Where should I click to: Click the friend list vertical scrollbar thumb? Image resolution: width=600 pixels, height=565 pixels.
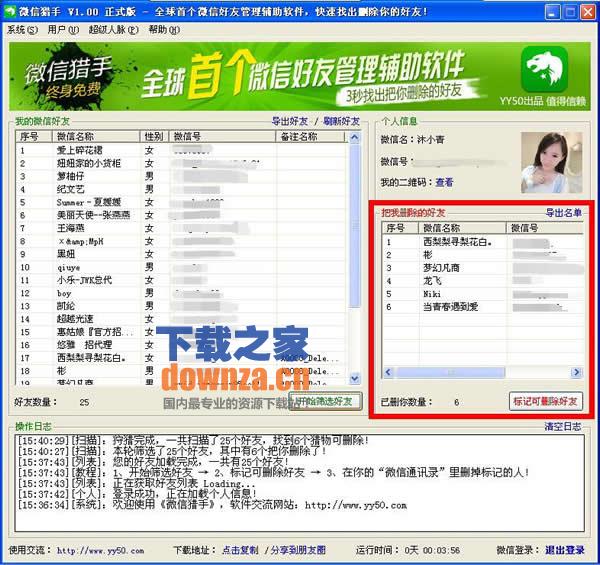click(355, 226)
